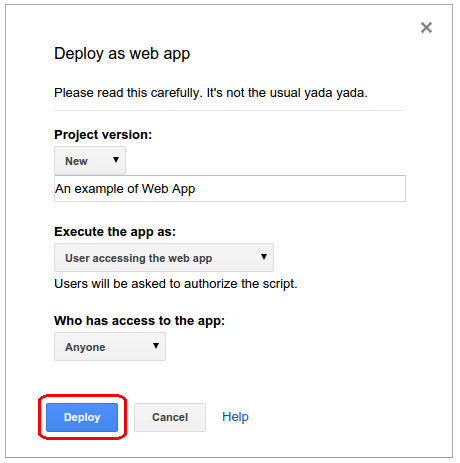460x463 pixels.
Task: Click the 'Who has access to the app:' label
Action: pyautogui.click(x=139, y=321)
